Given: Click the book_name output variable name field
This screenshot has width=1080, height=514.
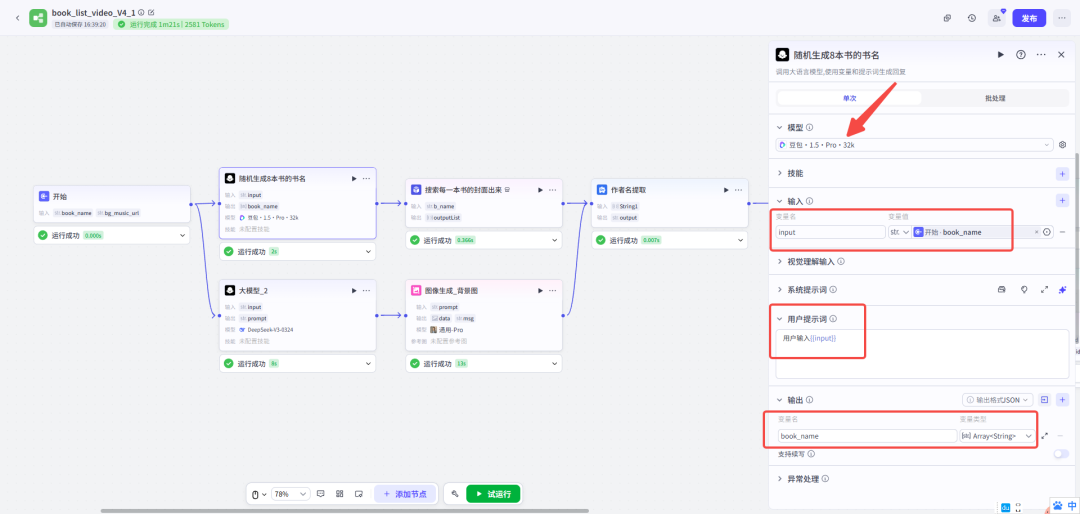Looking at the screenshot, I should [866, 436].
